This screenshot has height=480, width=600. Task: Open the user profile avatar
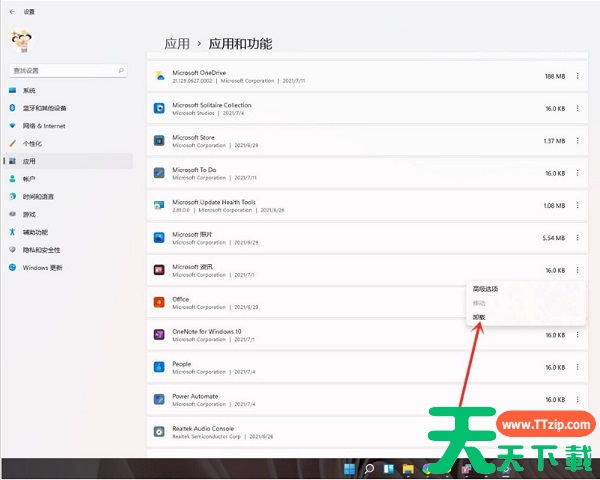[22, 41]
